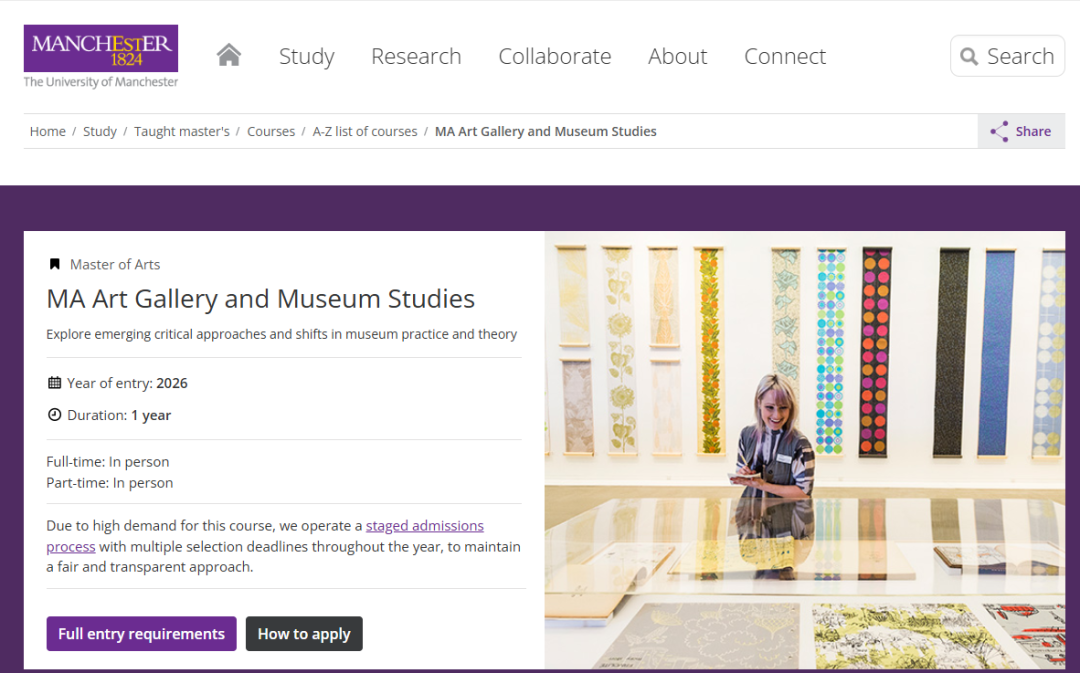Select About in the top navigation
Image resolution: width=1080 pixels, height=673 pixels.
pyautogui.click(x=677, y=56)
